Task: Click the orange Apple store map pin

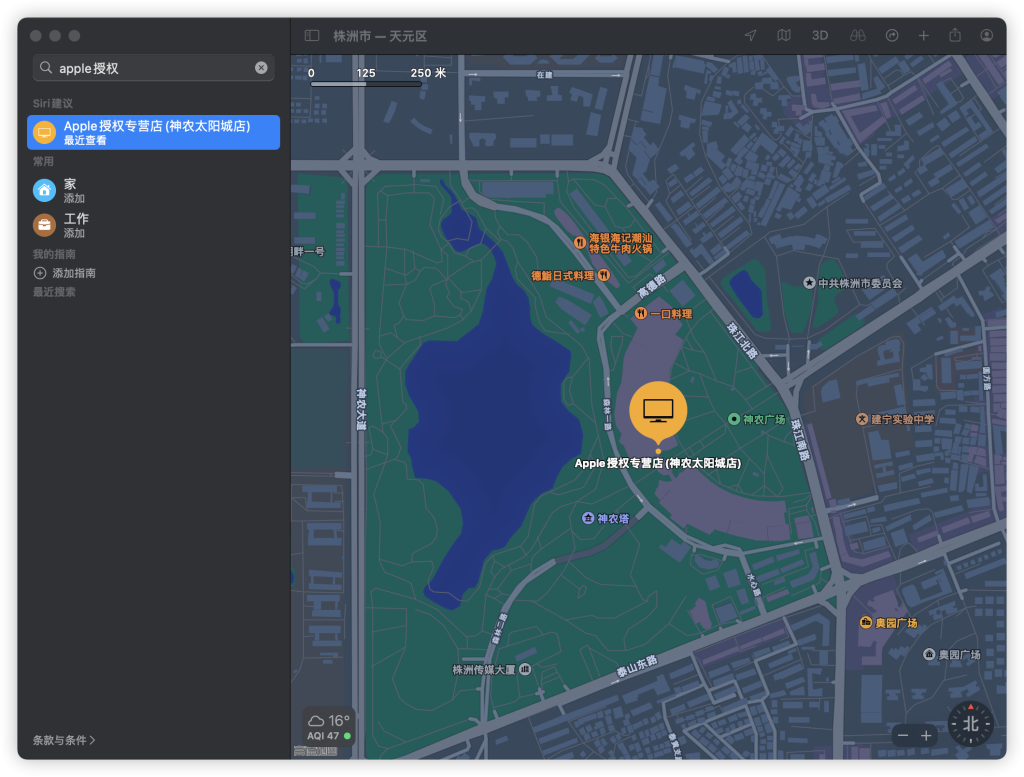Action: click(x=658, y=410)
